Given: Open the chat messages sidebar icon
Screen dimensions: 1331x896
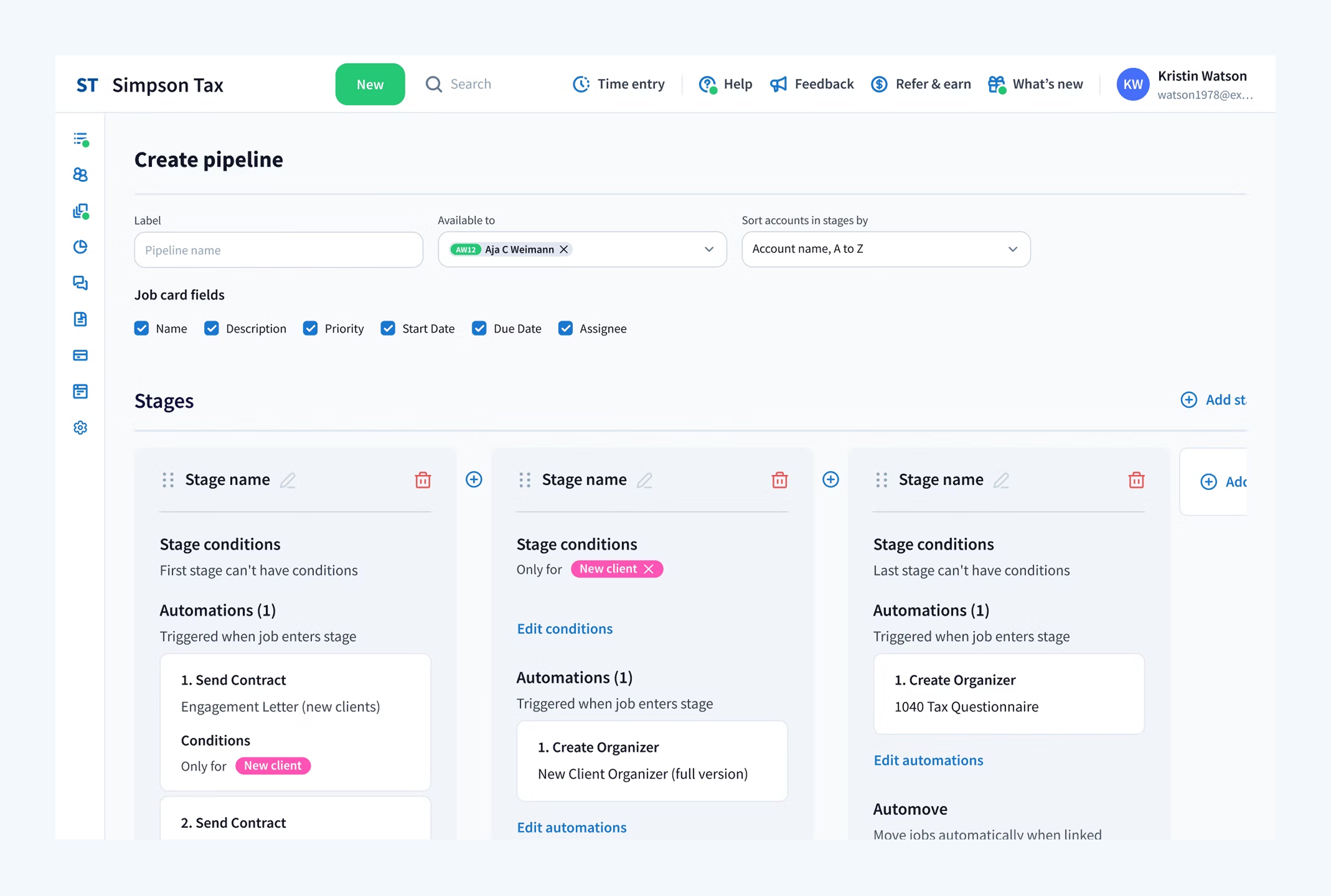Looking at the screenshot, I should click(80, 283).
